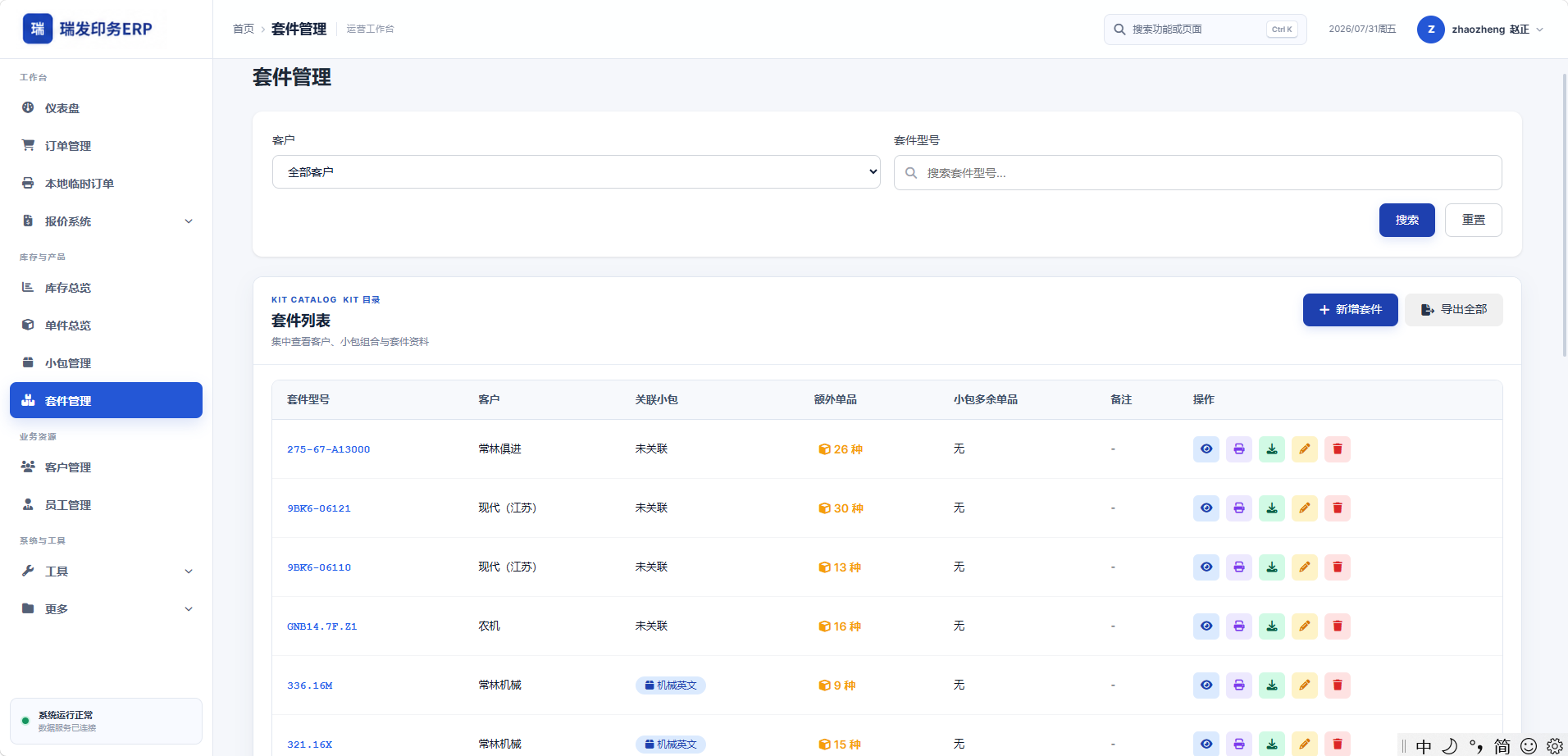
Task: Download kit GNB14.7F.Z1
Action: point(1272,626)
